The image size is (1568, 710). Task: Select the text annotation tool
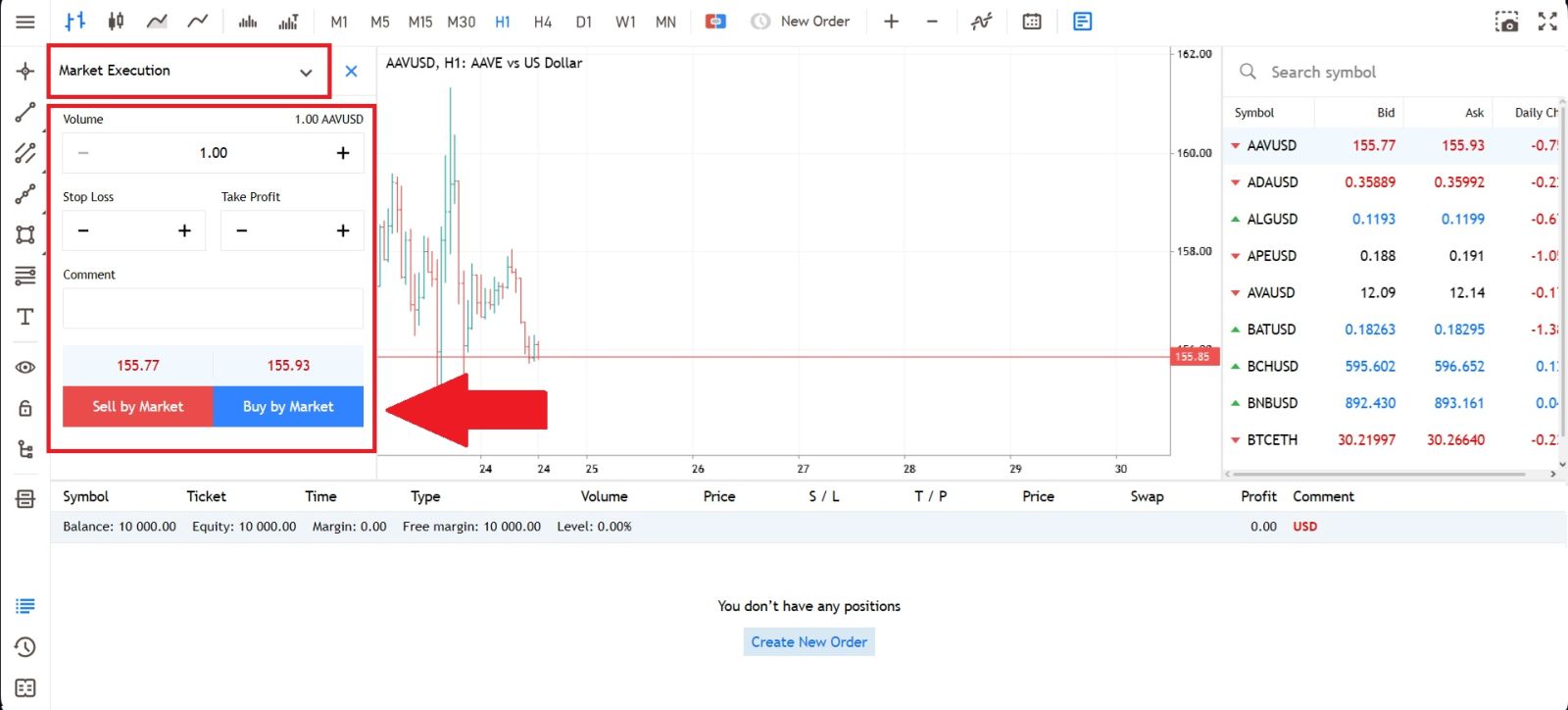(24, 316)
